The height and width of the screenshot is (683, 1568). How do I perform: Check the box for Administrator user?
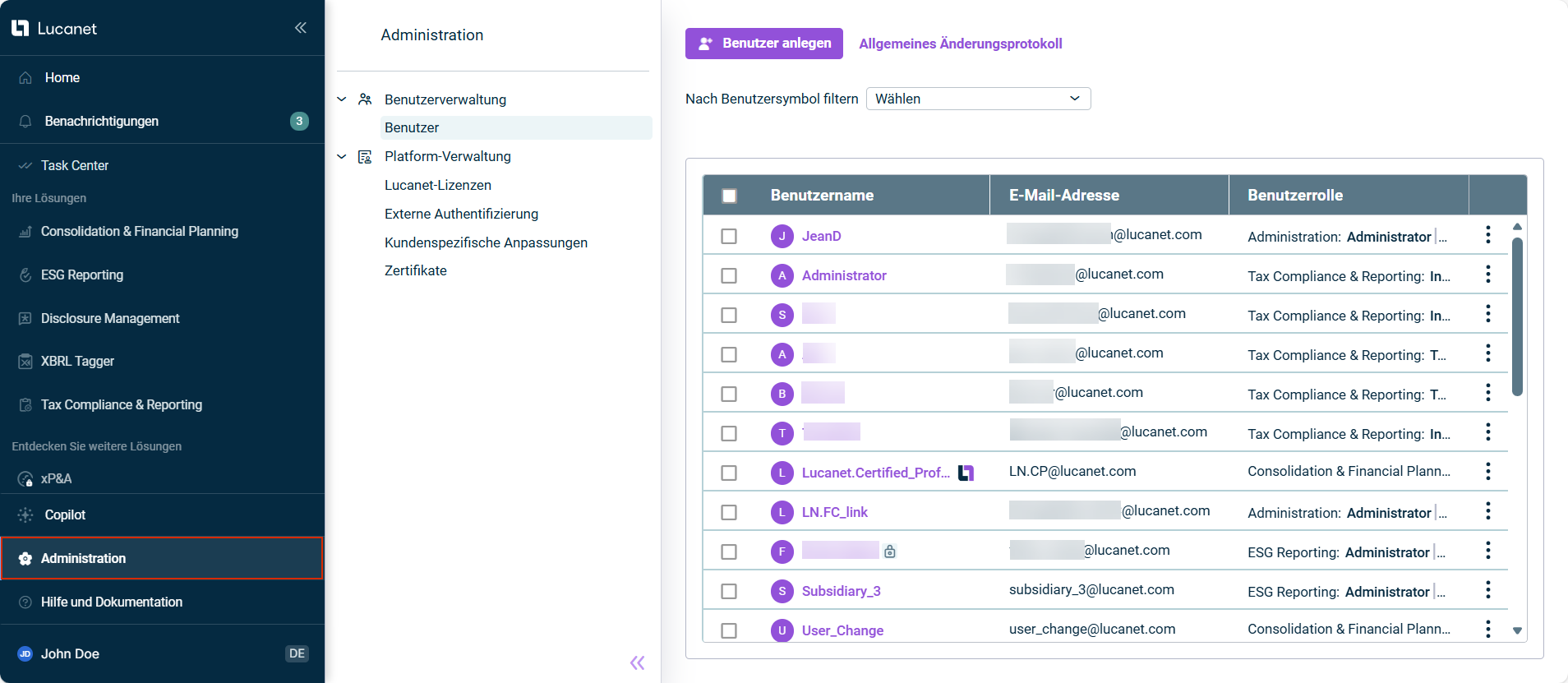tap(729, 275)
